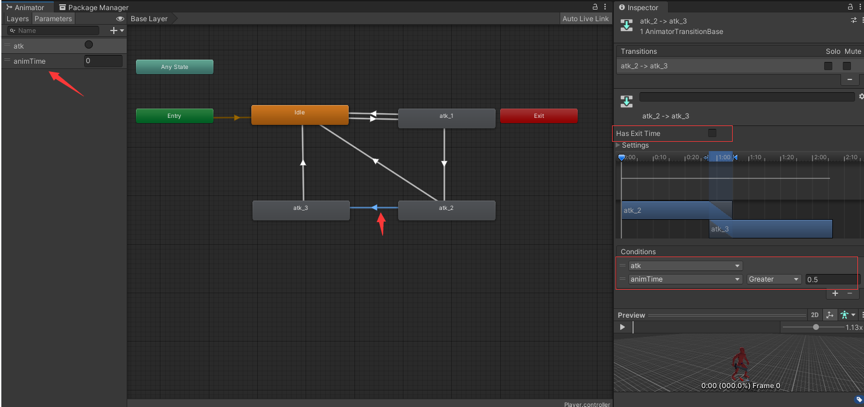
Task: Add a new condition with the plus button
Action: coord(835,294)
